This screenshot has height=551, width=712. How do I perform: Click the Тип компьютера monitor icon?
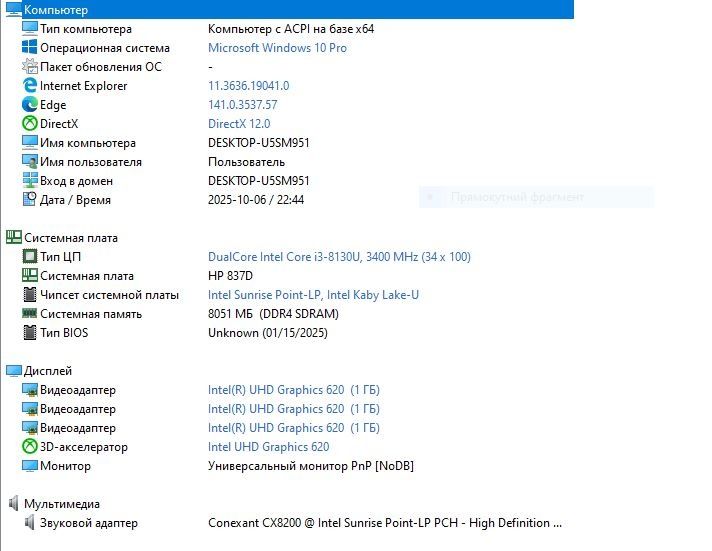30,29
